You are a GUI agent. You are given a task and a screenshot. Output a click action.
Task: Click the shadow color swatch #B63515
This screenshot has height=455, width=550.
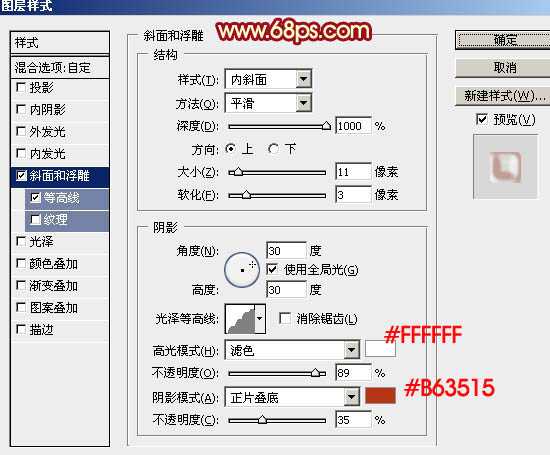click(x=381, y=396)
